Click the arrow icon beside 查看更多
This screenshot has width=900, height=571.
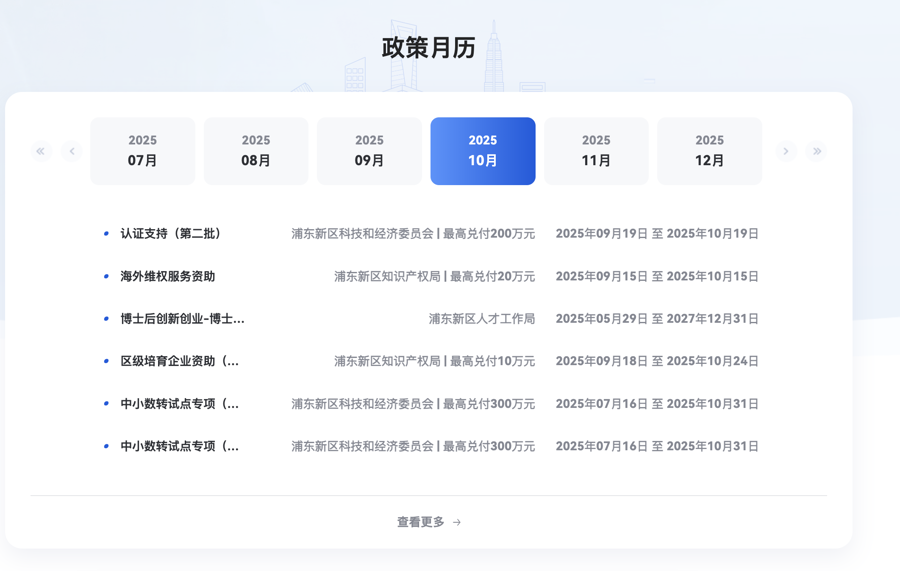pos(457,522)
